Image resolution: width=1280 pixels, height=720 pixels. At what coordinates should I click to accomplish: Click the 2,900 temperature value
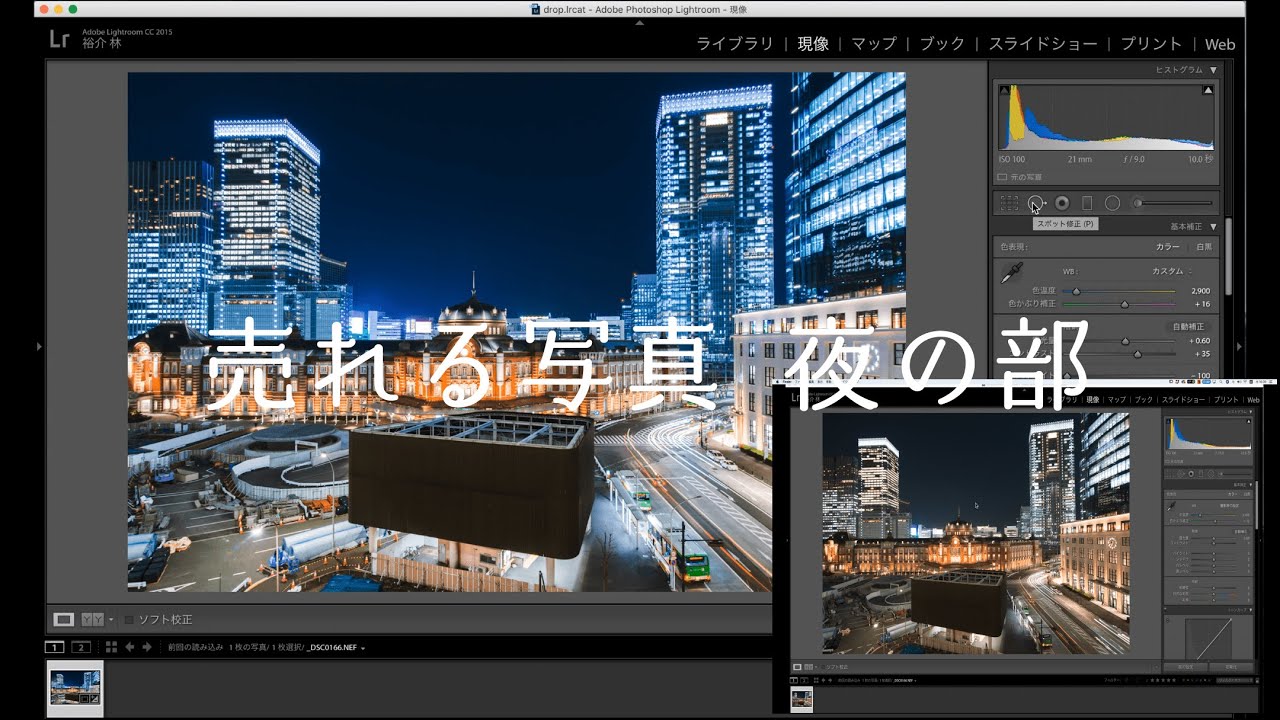1200,291
